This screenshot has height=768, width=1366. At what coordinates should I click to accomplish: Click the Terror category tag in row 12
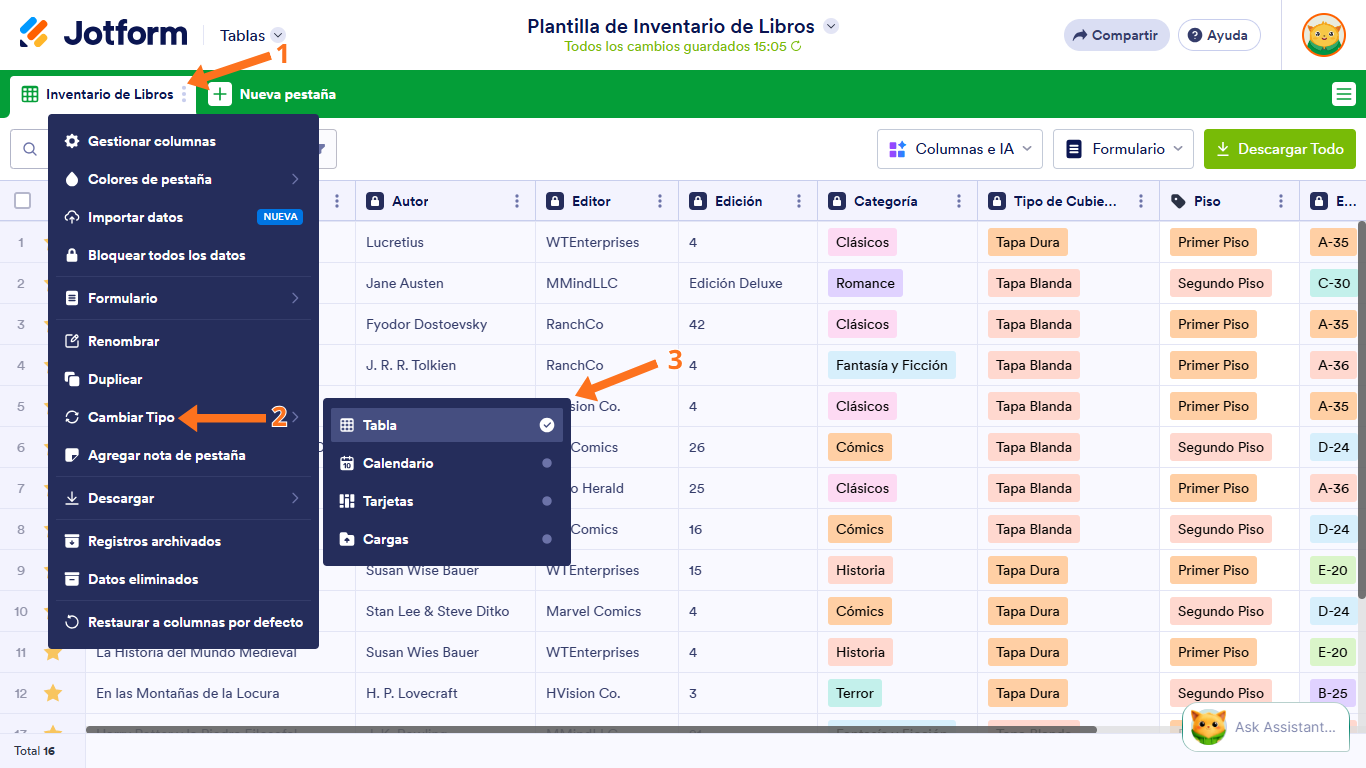pos(855,693)
